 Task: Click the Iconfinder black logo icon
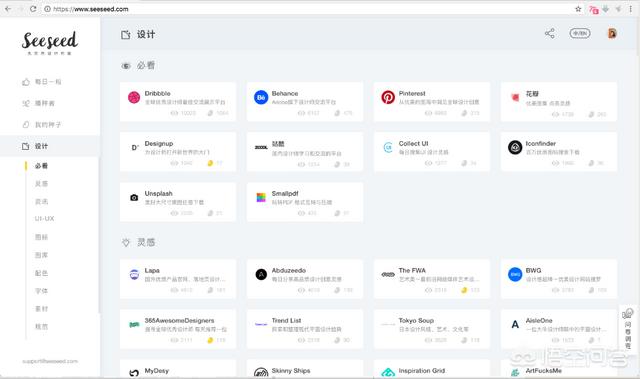[x=515, y=147]
